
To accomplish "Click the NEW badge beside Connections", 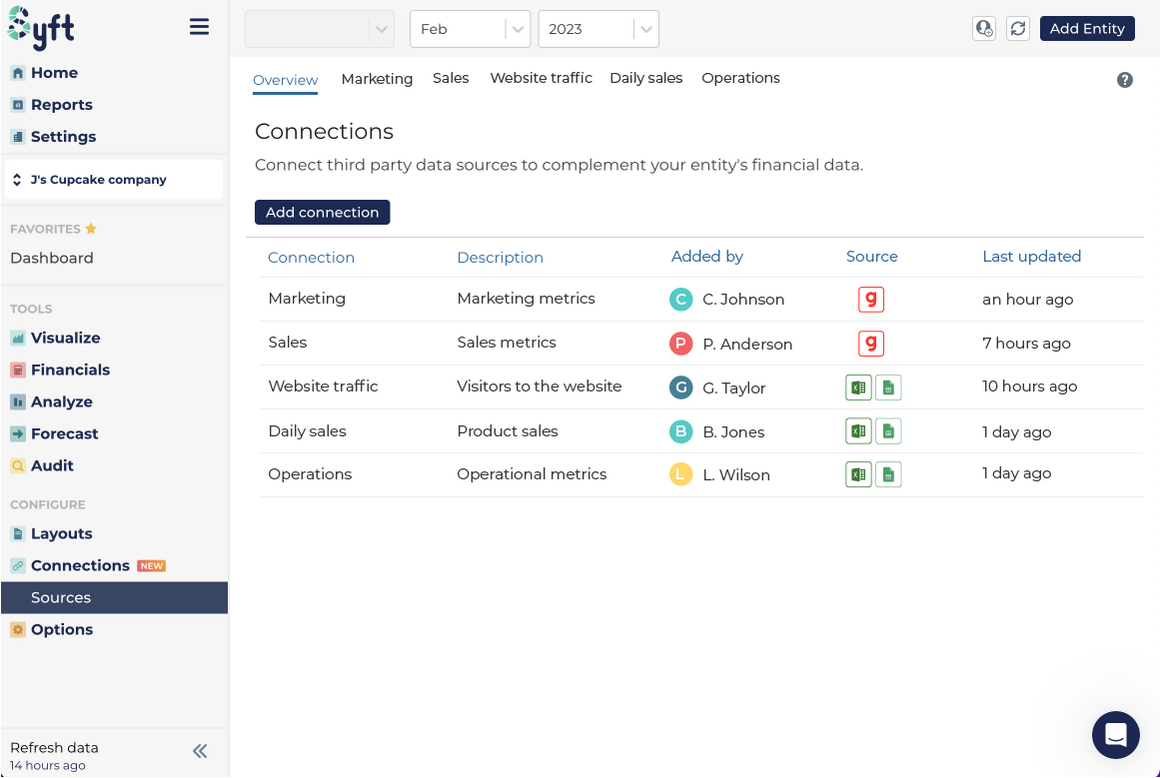I will 152,566.
